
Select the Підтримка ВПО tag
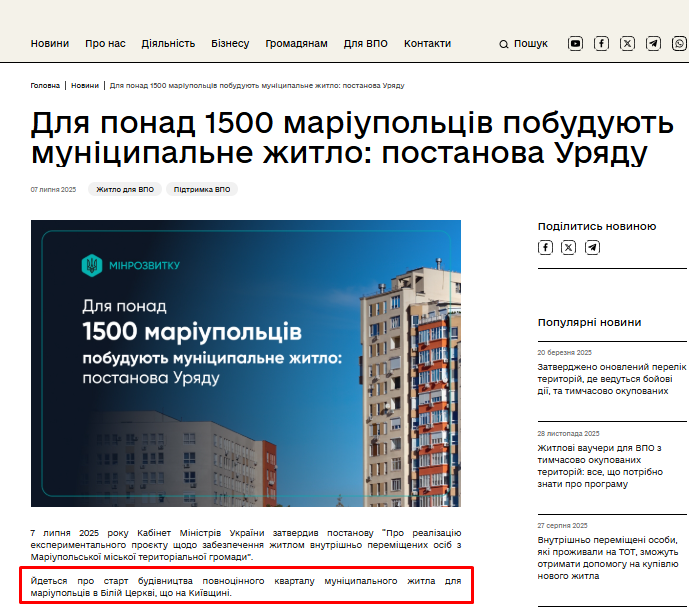pos(202,189)
